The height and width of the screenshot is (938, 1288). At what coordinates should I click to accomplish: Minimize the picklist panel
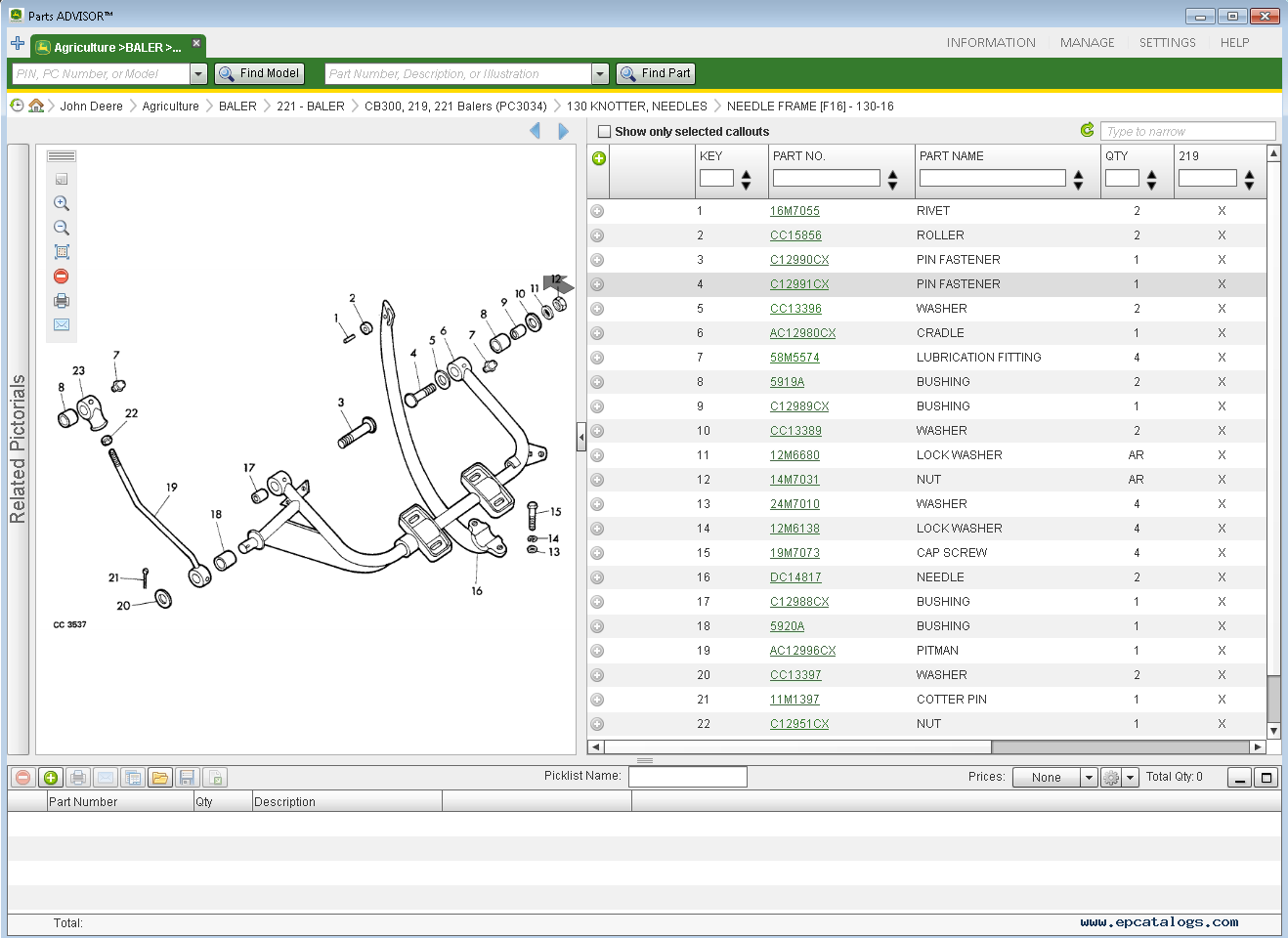coord(1240,778)
